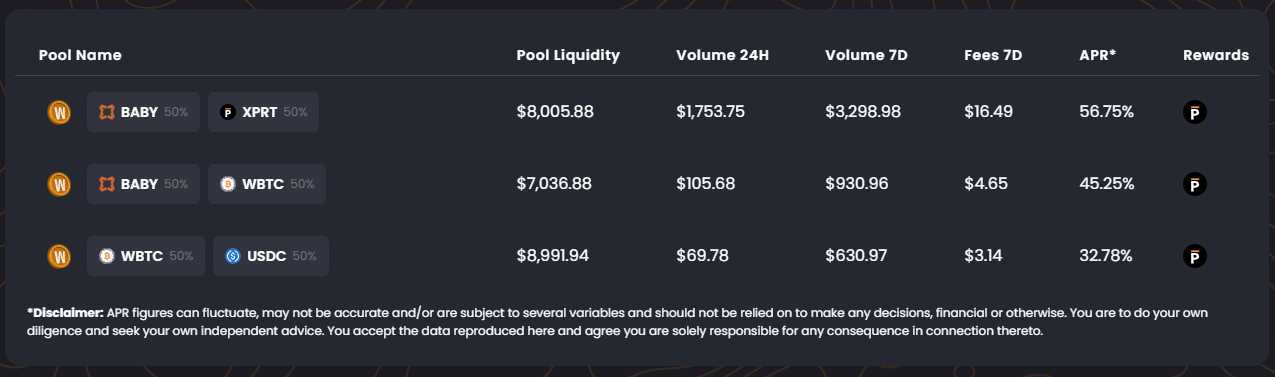Click the BABY 50% chip in the first row
This screenshot has width=1275, height=377.
pyautogui.click(x=143, y=112)
